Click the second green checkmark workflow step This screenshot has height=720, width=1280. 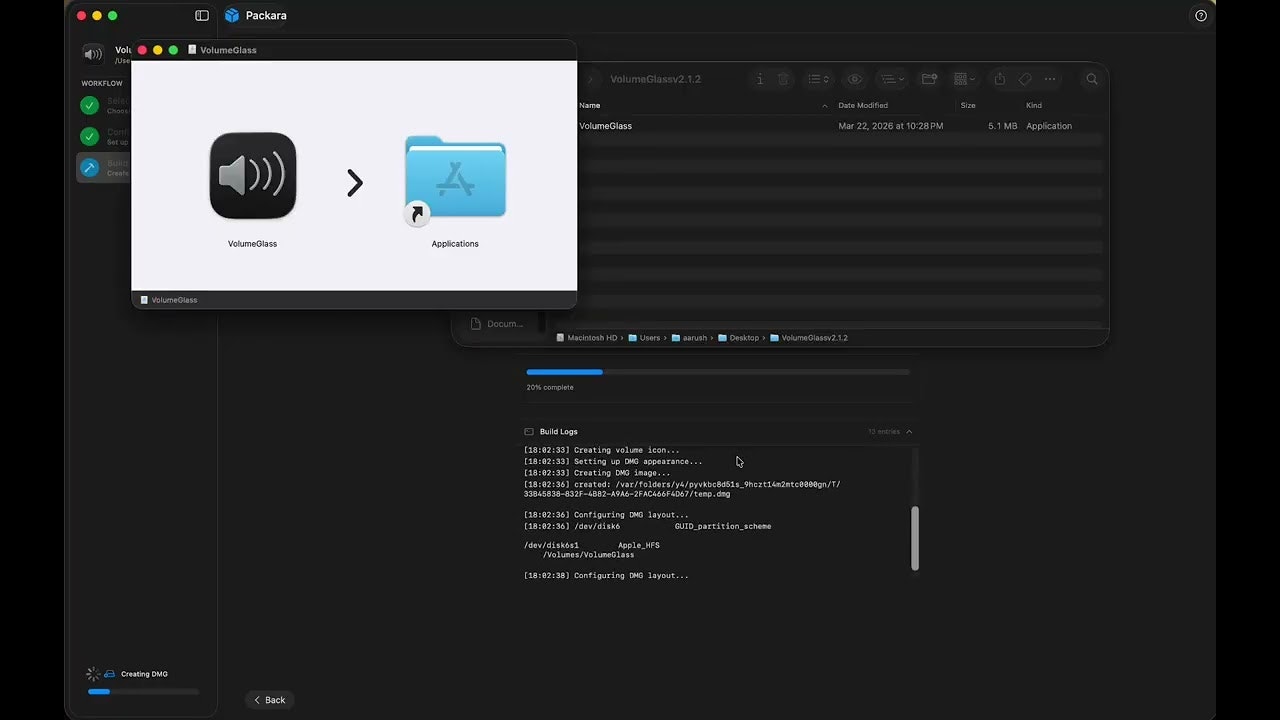pyautogui.click(x=90, y=136)
